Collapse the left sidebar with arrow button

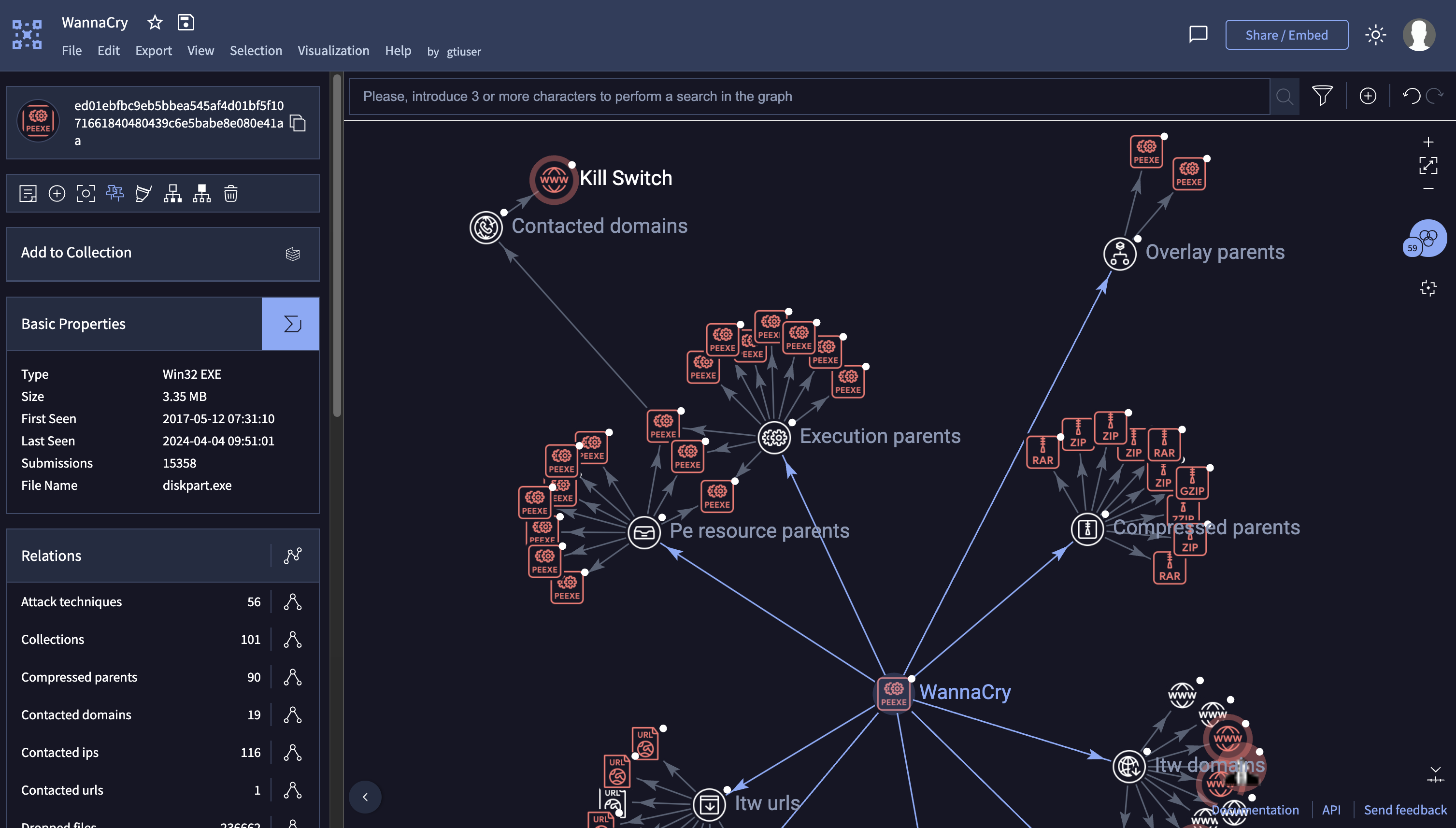coord(365,797)
